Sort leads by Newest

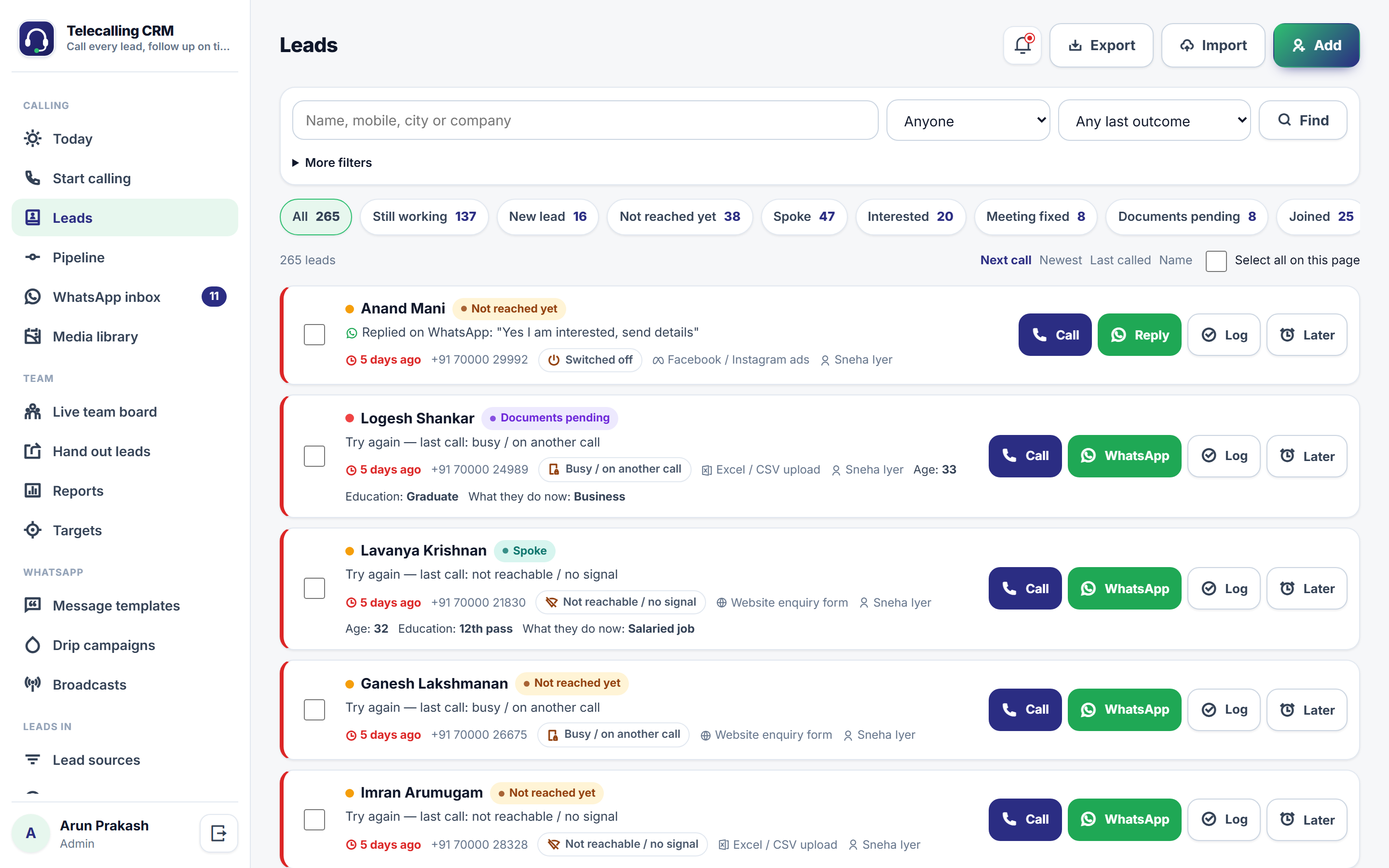[1060, 260]
